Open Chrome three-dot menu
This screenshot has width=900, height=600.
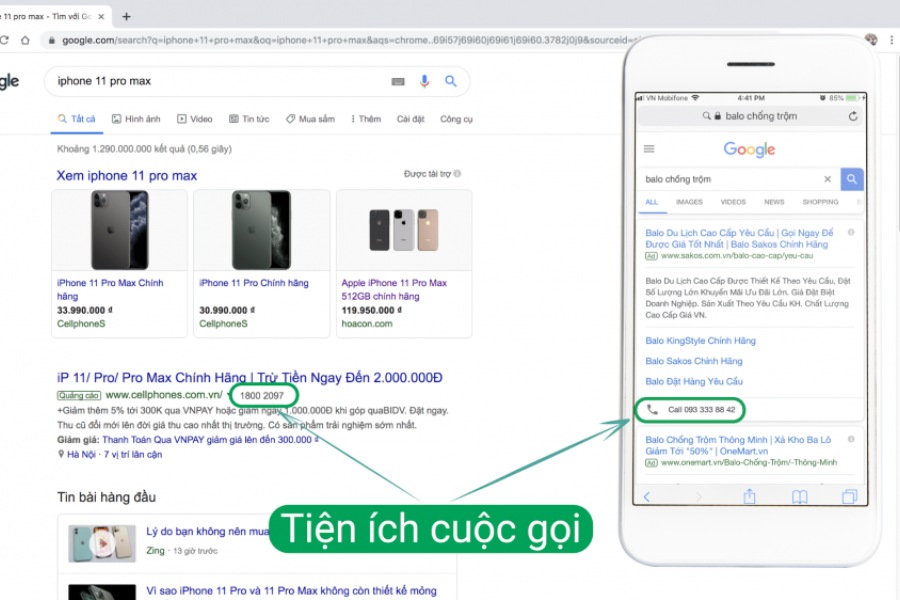point(891,40)
